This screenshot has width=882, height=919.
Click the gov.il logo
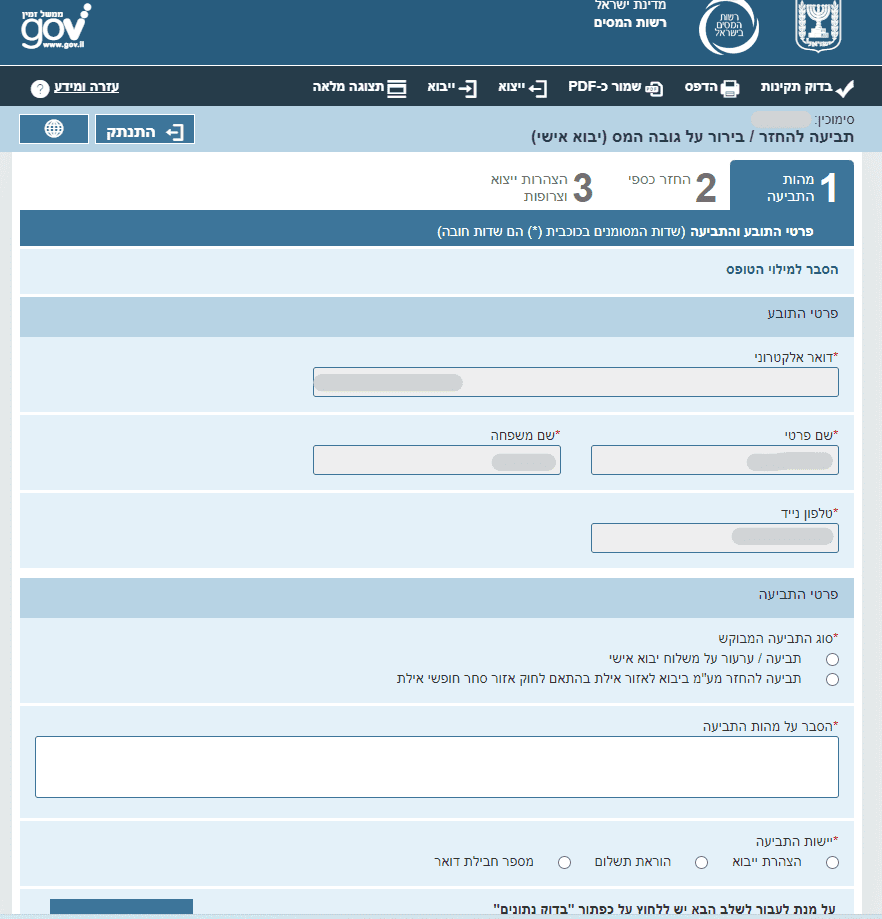click(x=56, y=27)
